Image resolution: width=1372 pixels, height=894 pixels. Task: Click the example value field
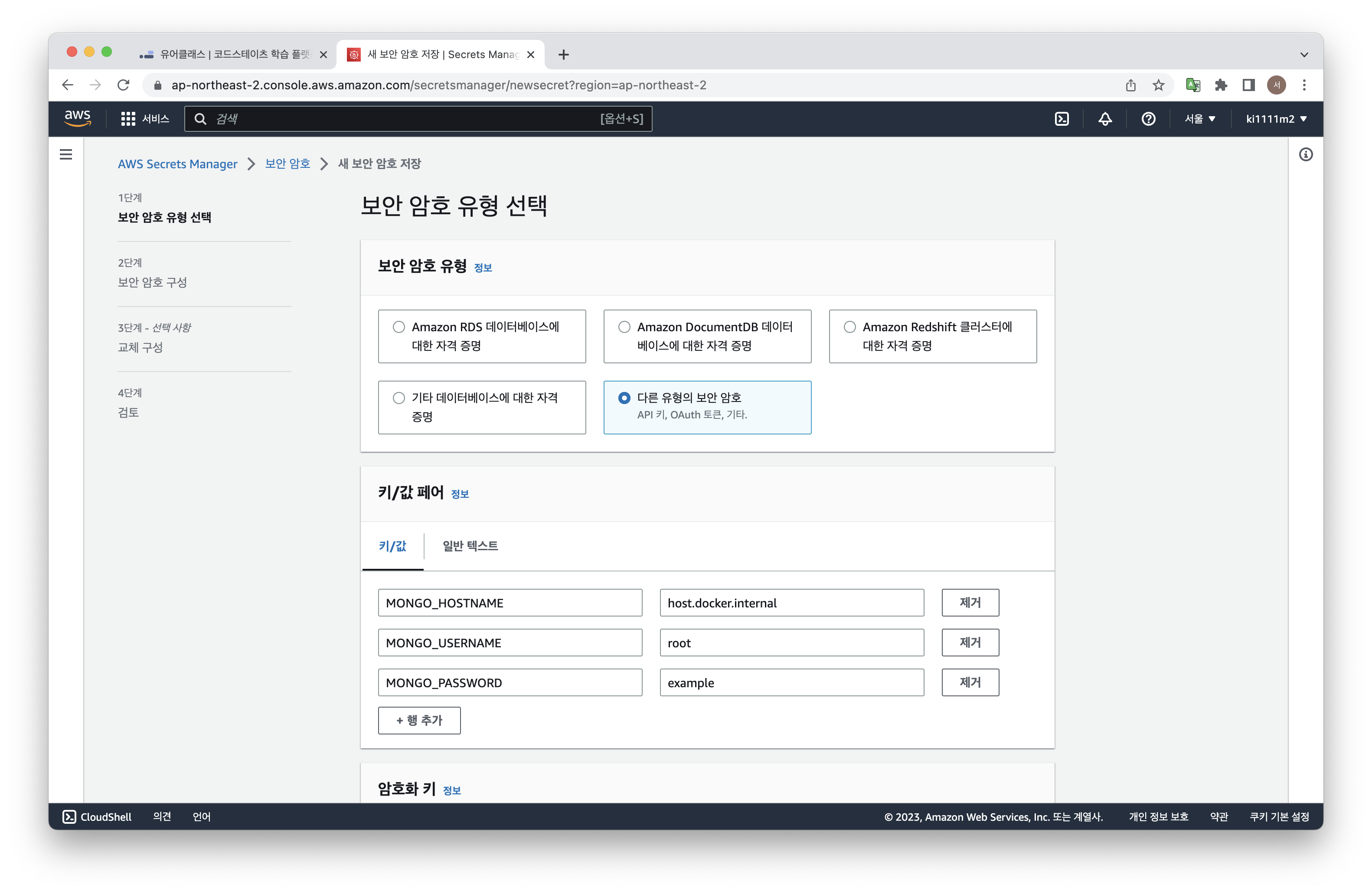pyautogui.click(x=792, y=682)
